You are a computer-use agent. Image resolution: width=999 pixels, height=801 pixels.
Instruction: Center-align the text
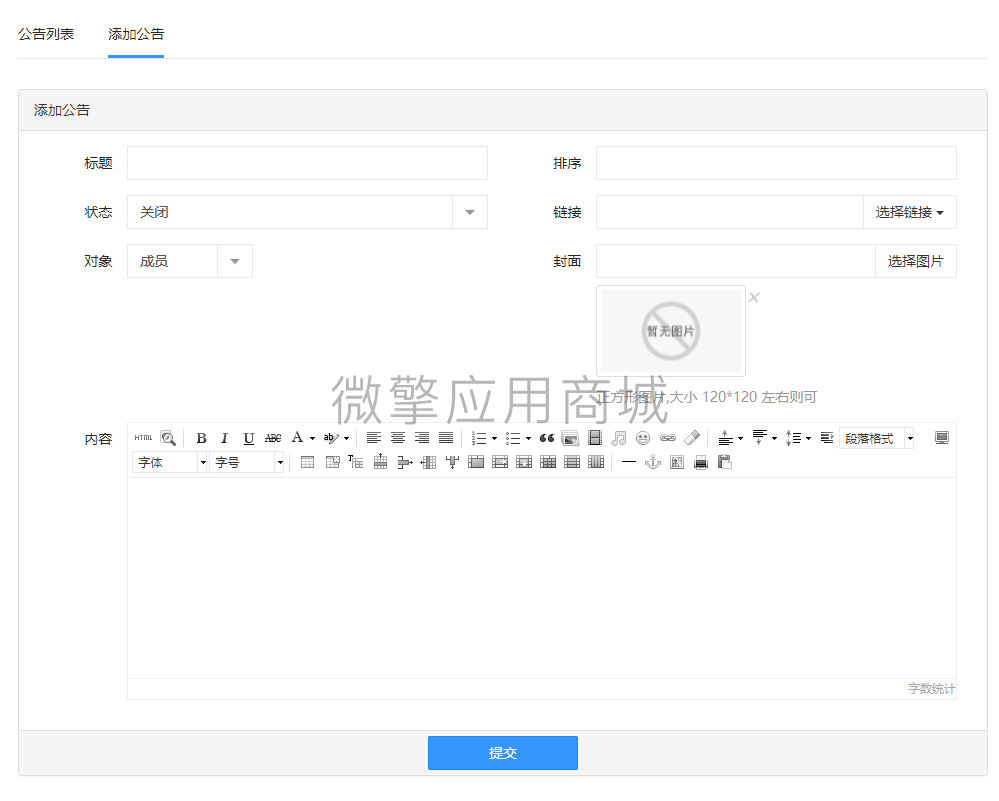[398, 438]
